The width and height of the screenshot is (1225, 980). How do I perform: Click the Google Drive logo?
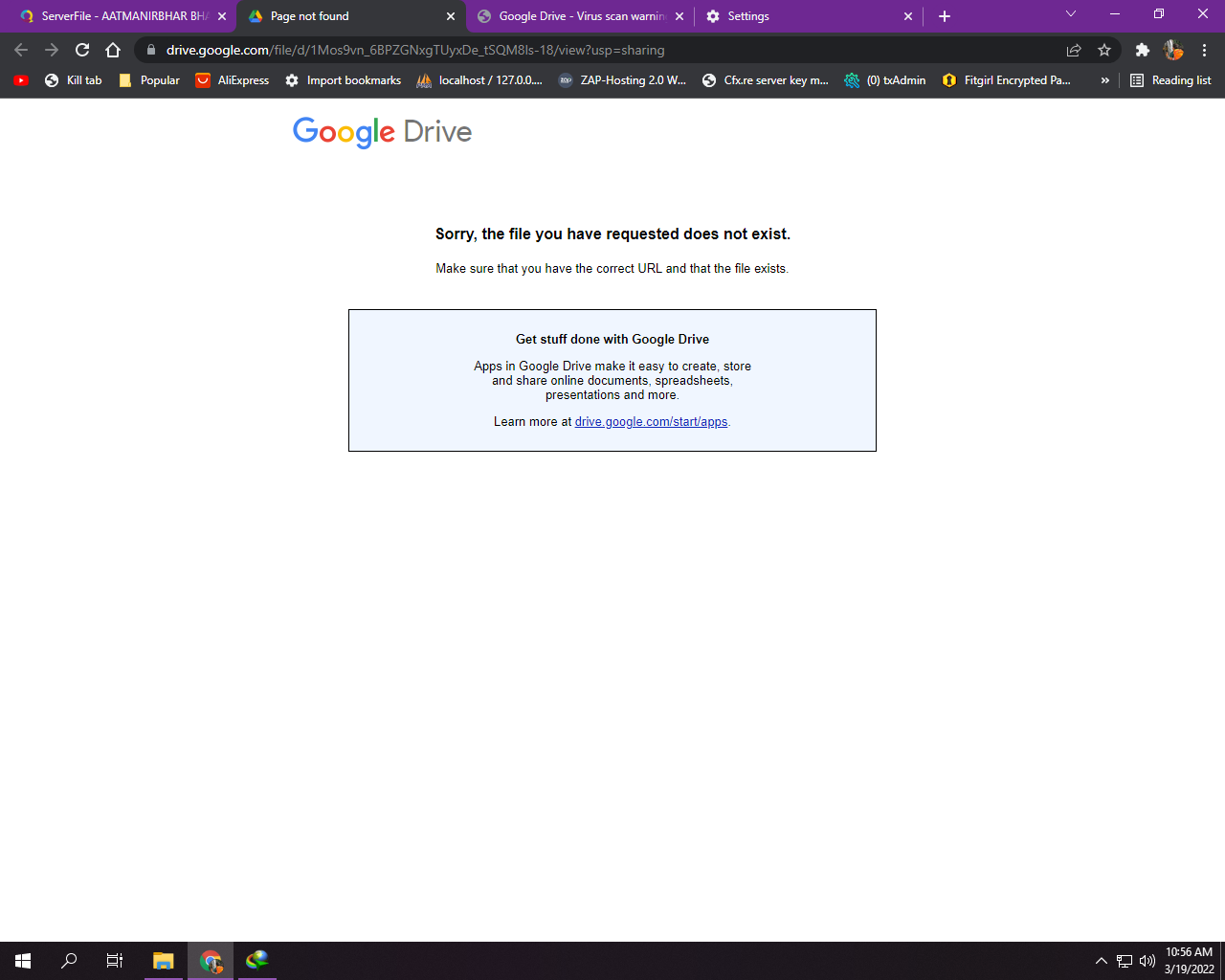382,132
